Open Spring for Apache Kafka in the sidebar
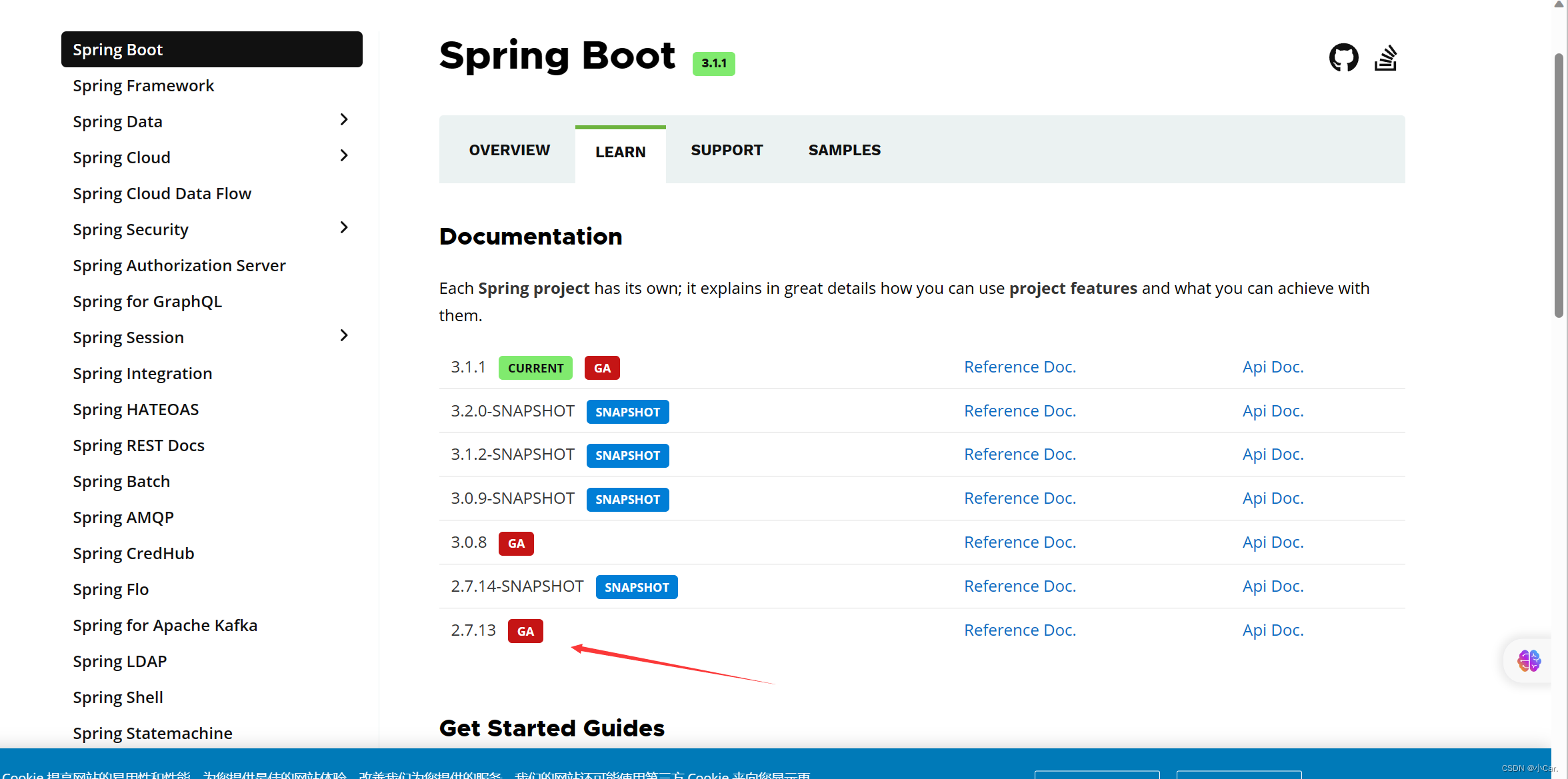 [x=165, y=626]
